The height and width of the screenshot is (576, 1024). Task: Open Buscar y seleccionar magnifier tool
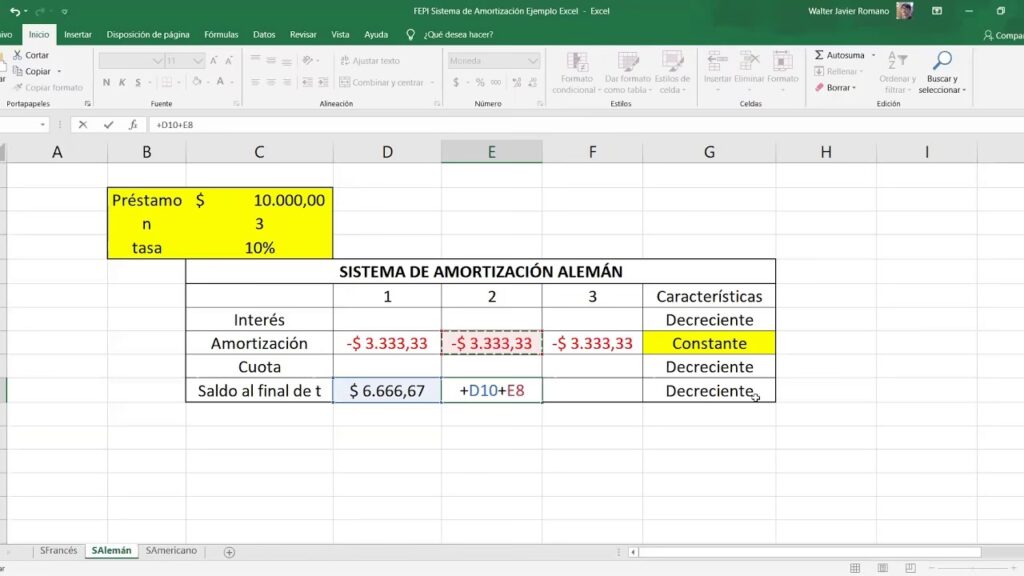[941, 61]
